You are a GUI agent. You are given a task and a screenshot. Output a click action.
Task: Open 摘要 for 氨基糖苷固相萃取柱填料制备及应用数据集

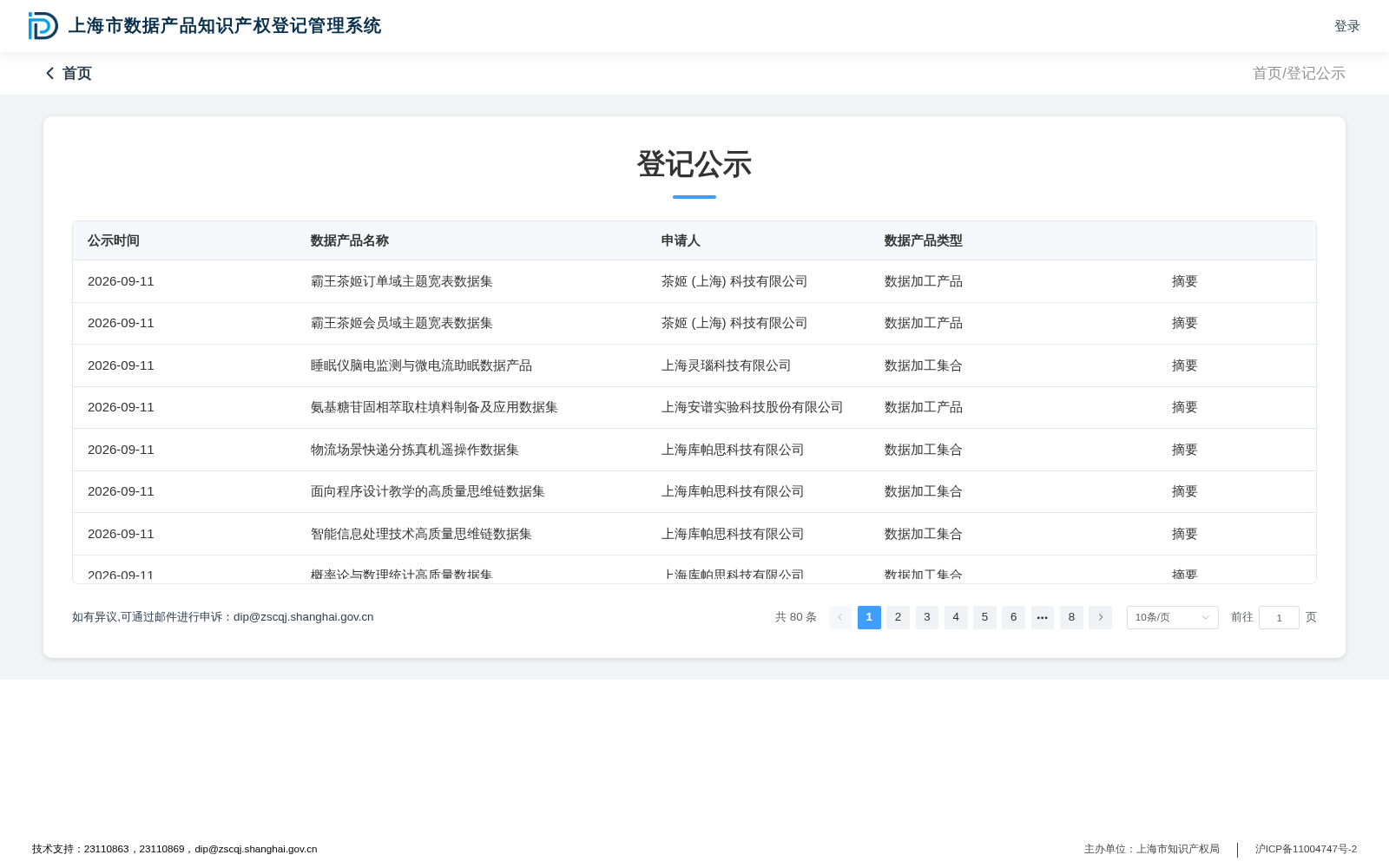(1184, 407)
